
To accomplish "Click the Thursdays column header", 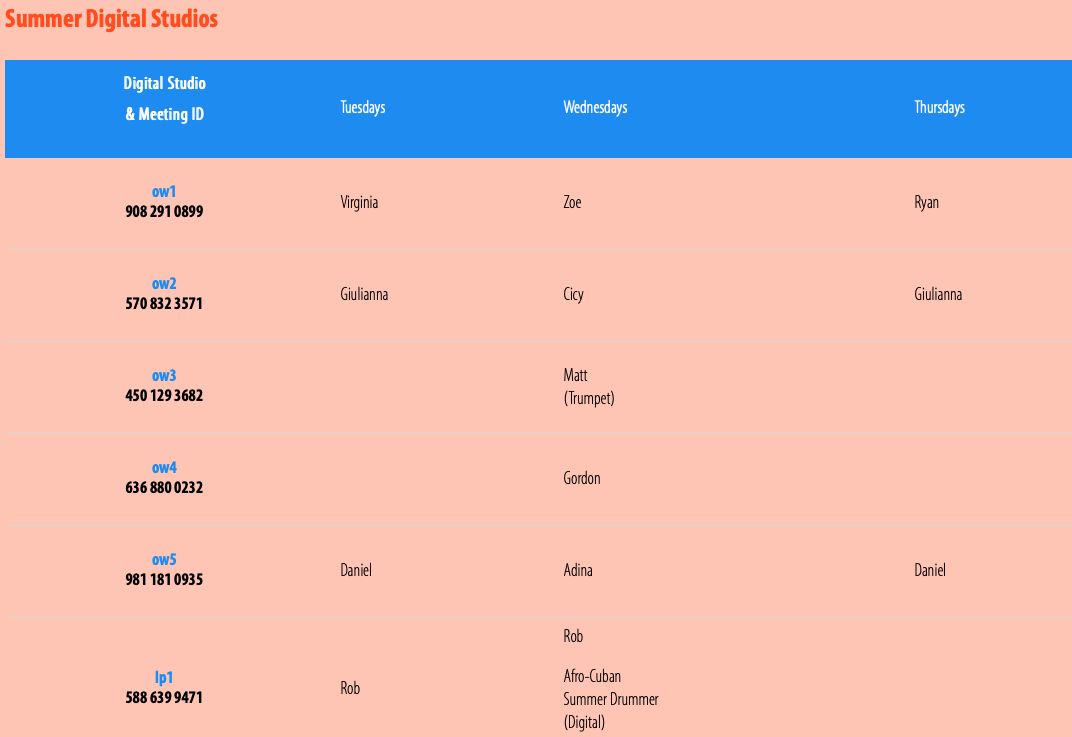I will 939,107.
